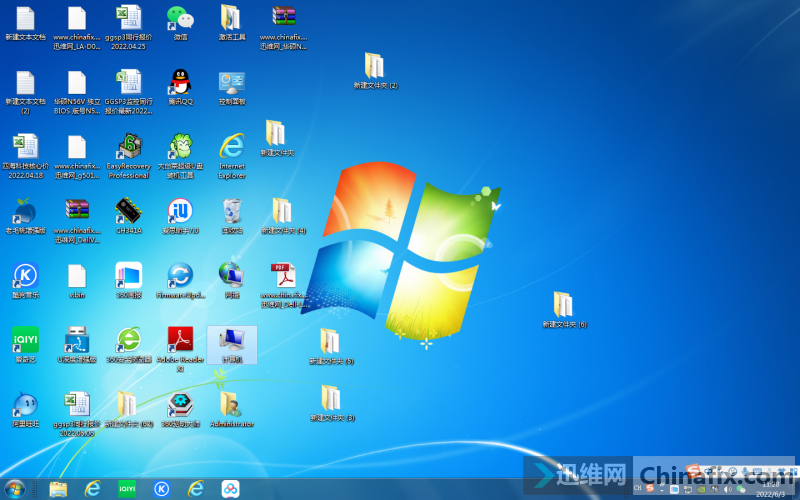Select the PDF file 迅维网_Dell-L...
The height and width of the screenshot is (500, 800).
click(284, 285)
